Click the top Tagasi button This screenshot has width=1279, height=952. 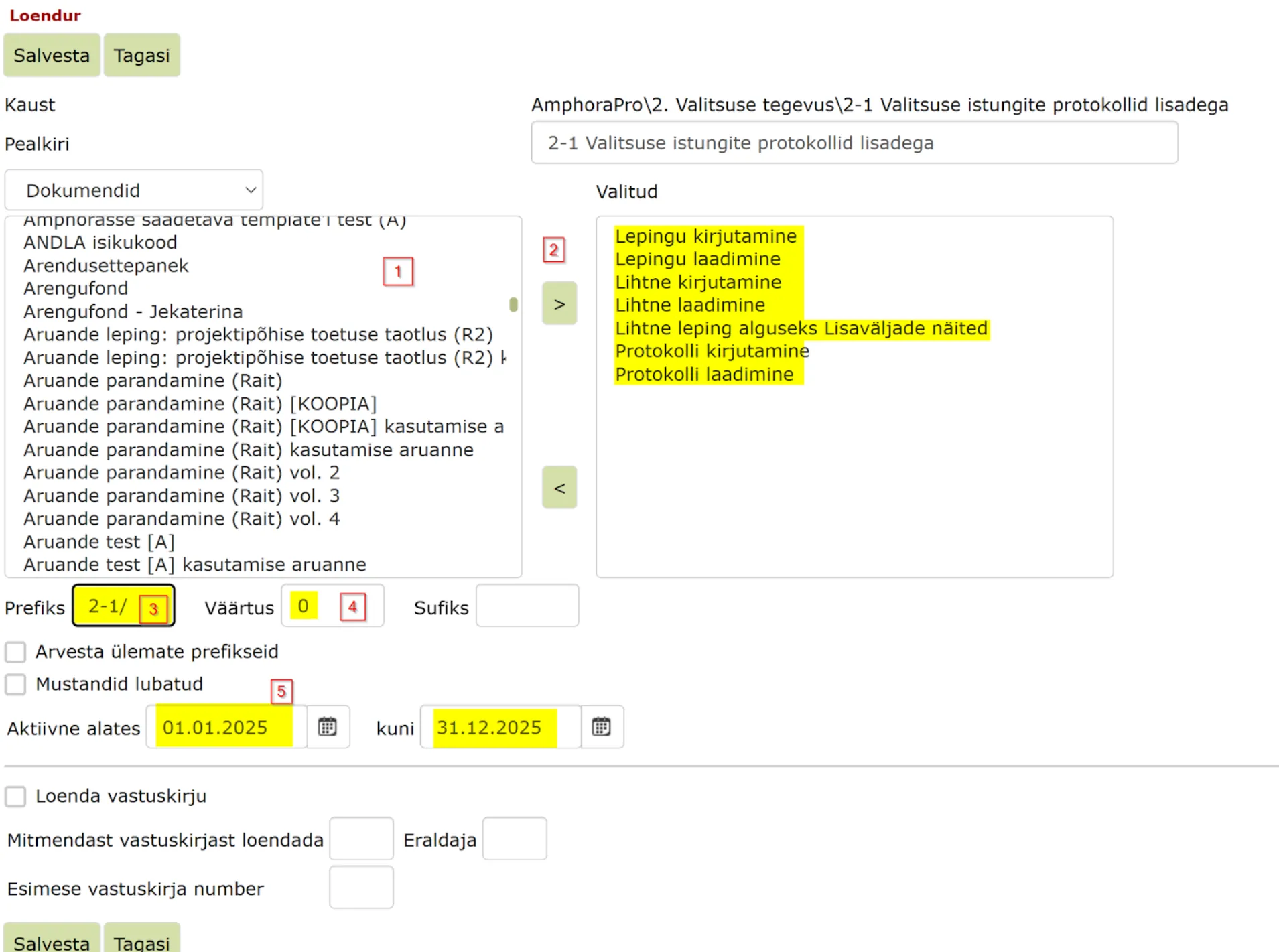coord(141,55)
